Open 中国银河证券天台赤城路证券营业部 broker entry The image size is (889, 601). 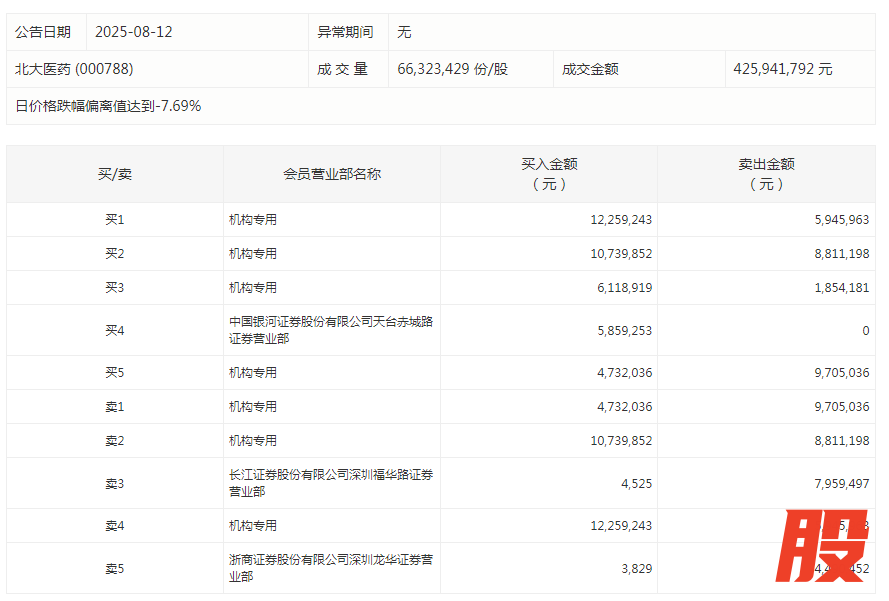pyautogui.click(x=330, y=330)
